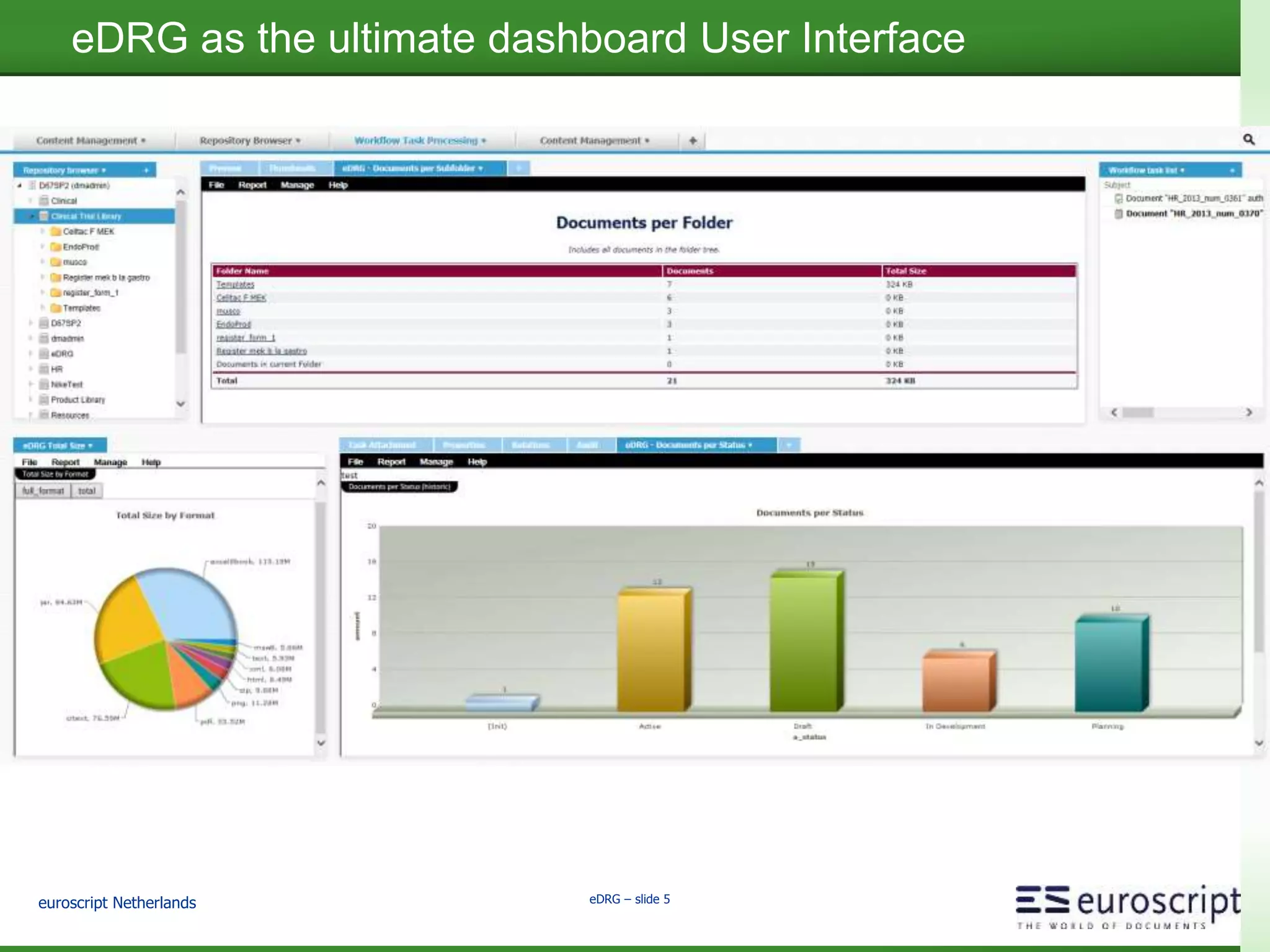Click the plus tab after Documents per Status
1270x952 pixels.
pos(789,445)
